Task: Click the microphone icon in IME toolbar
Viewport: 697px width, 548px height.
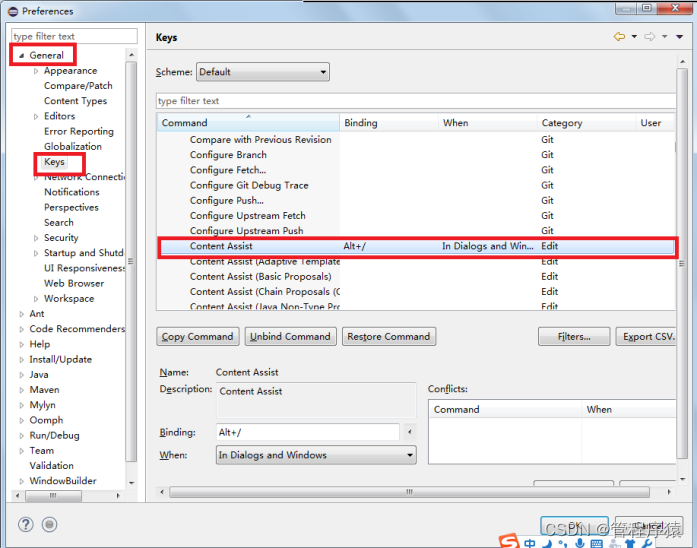Action: click(x=579, y=543)
